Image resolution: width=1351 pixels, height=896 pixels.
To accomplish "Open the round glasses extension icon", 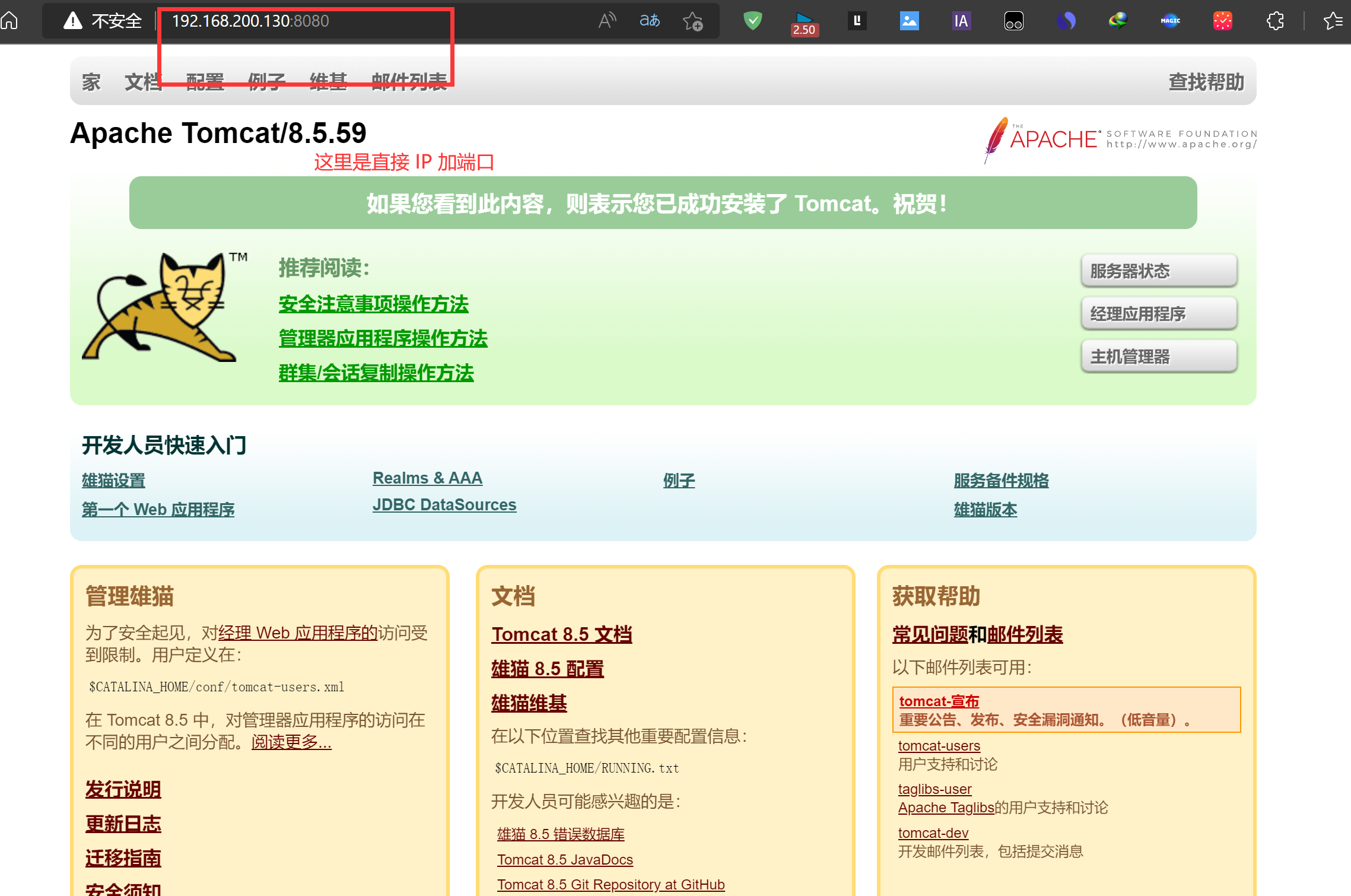I will point(1014,21).
